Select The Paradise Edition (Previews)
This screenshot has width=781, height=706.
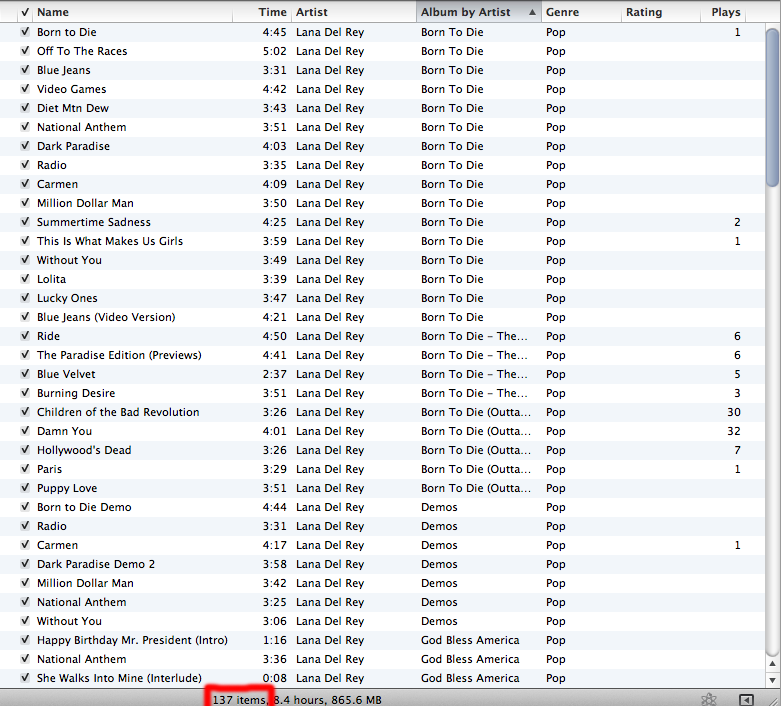pos(119,355)
